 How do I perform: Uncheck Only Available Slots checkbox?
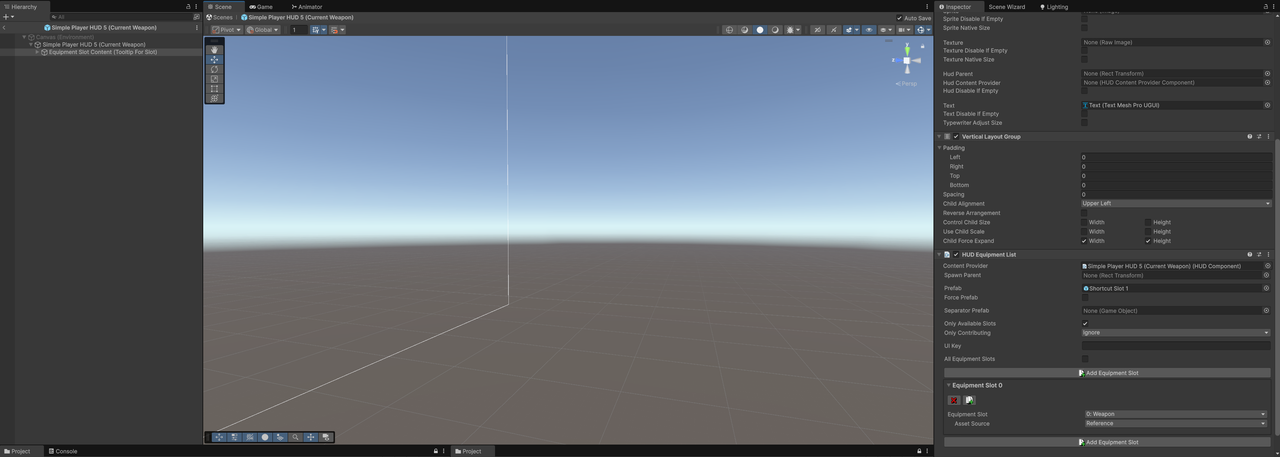point(1084,324)
